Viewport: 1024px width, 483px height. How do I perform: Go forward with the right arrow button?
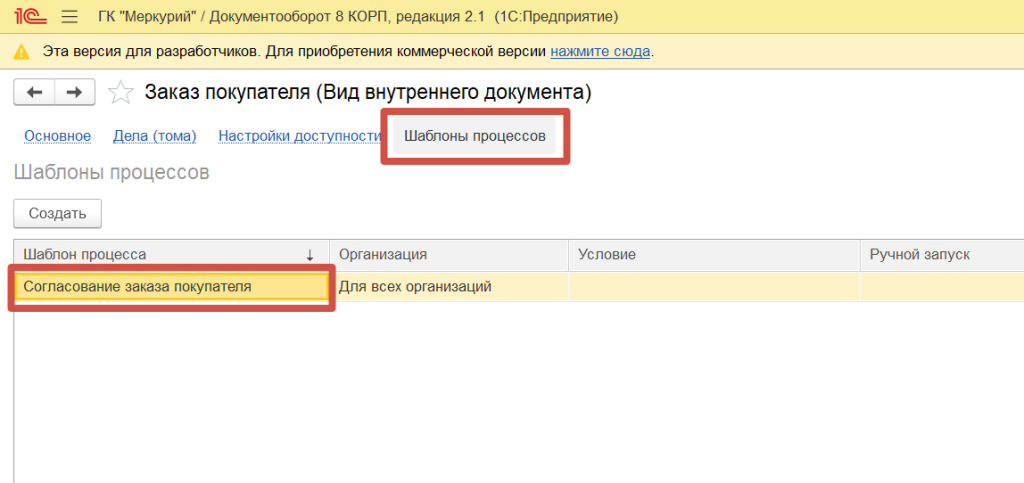(x=74, y=93)
